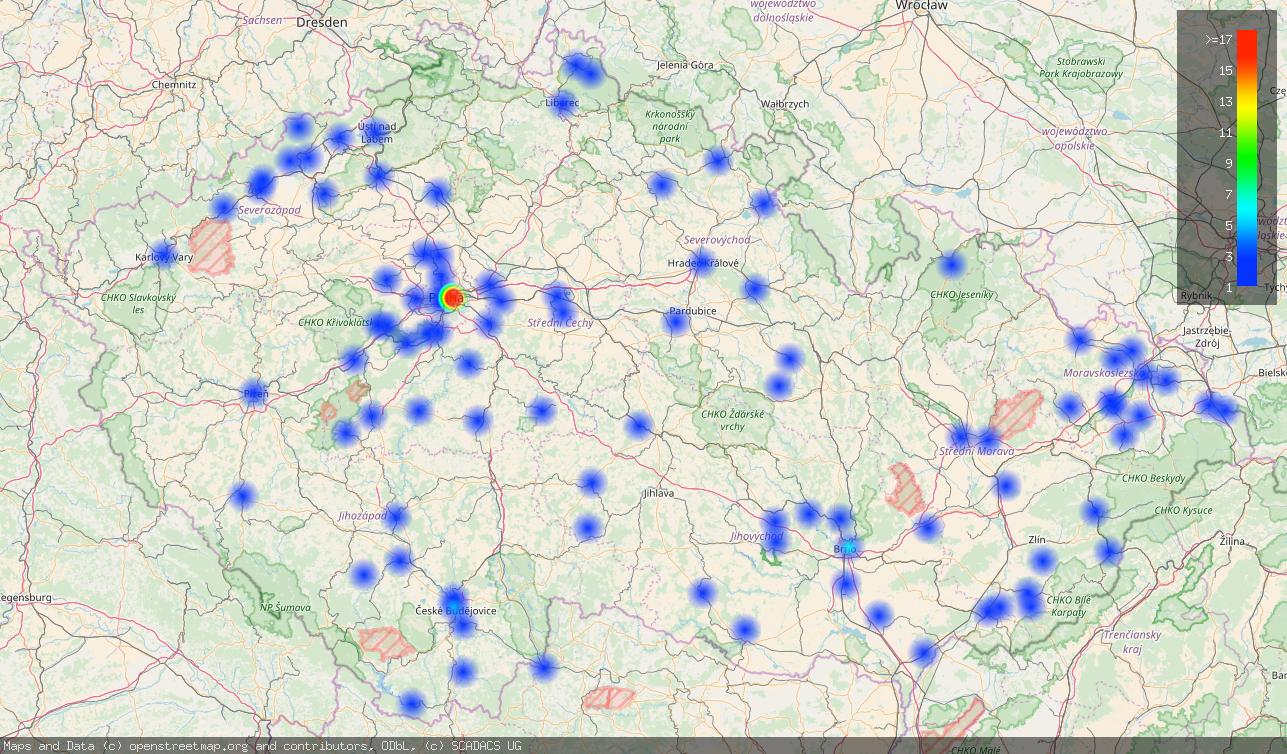Image resolution: width=1287 pixels, height=754 pixels.
Task: Select the Pardubice label on the map
Action: [x=692, y=311]
